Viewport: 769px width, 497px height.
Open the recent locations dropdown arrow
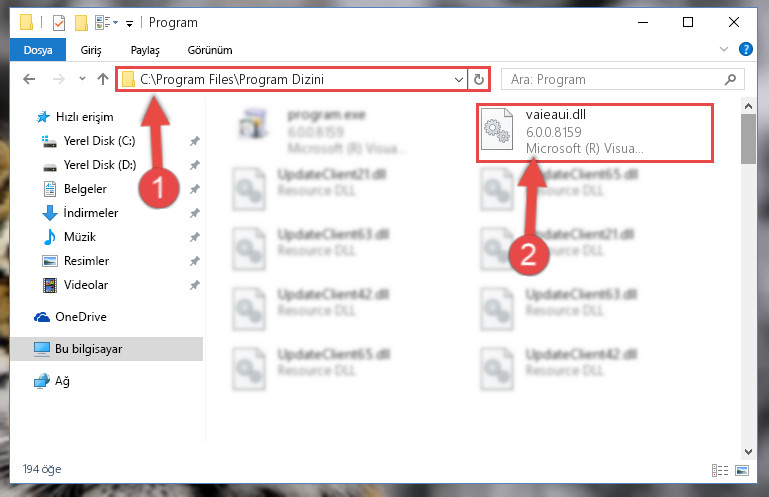click(x=82, y=79)
